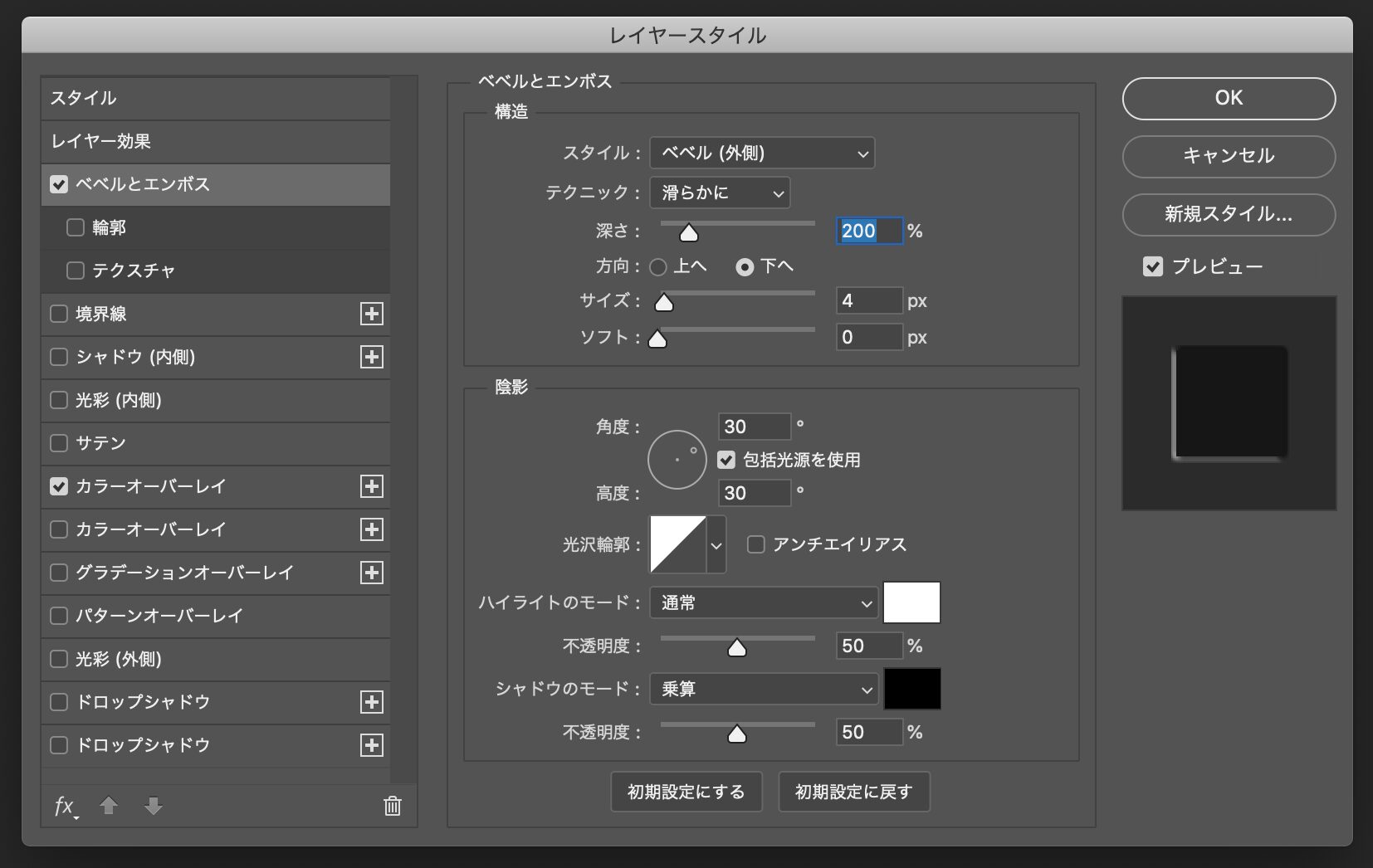Select the 下へ direction radio button

coord(745,267)
